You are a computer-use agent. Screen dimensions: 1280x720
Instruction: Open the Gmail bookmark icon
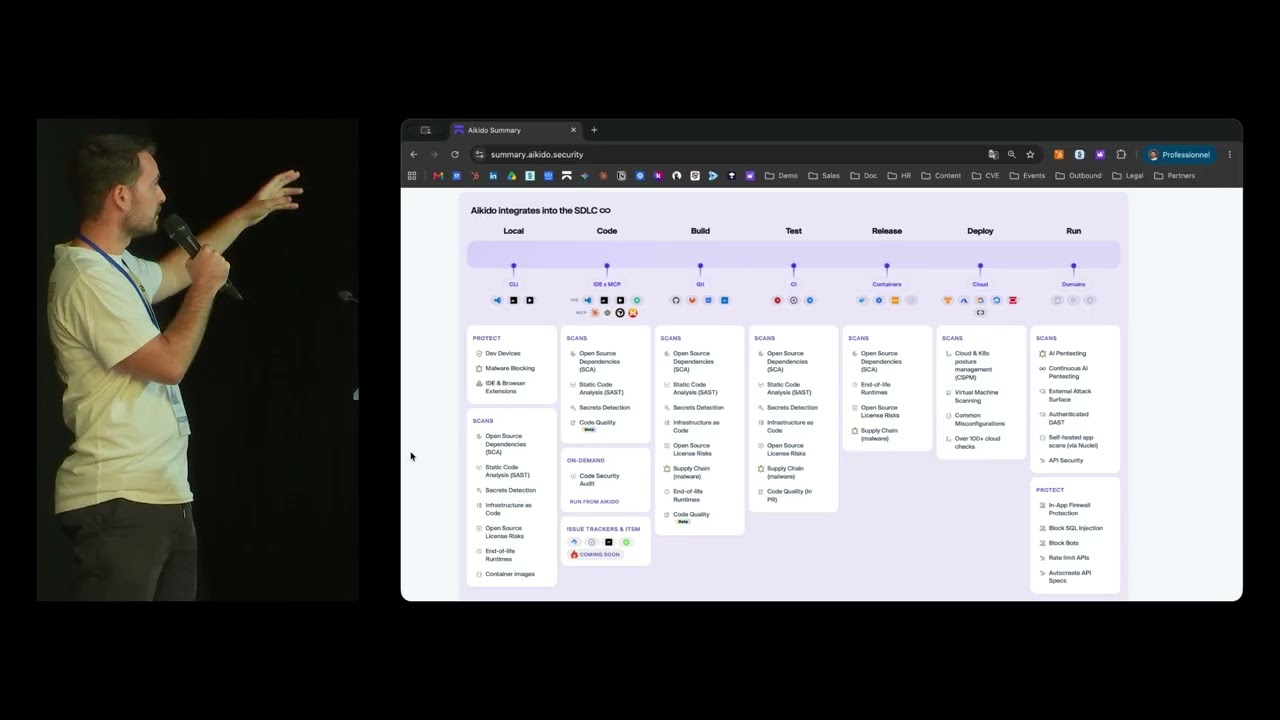(438, 176)
